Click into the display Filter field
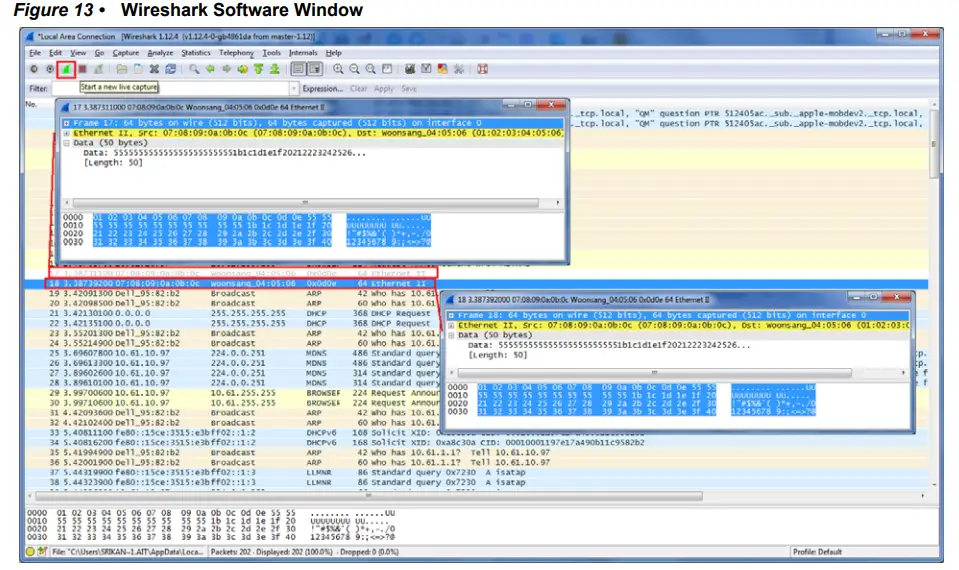Viewport: 959px width, 570px height. pyautogui.click(x=171, y=89)
